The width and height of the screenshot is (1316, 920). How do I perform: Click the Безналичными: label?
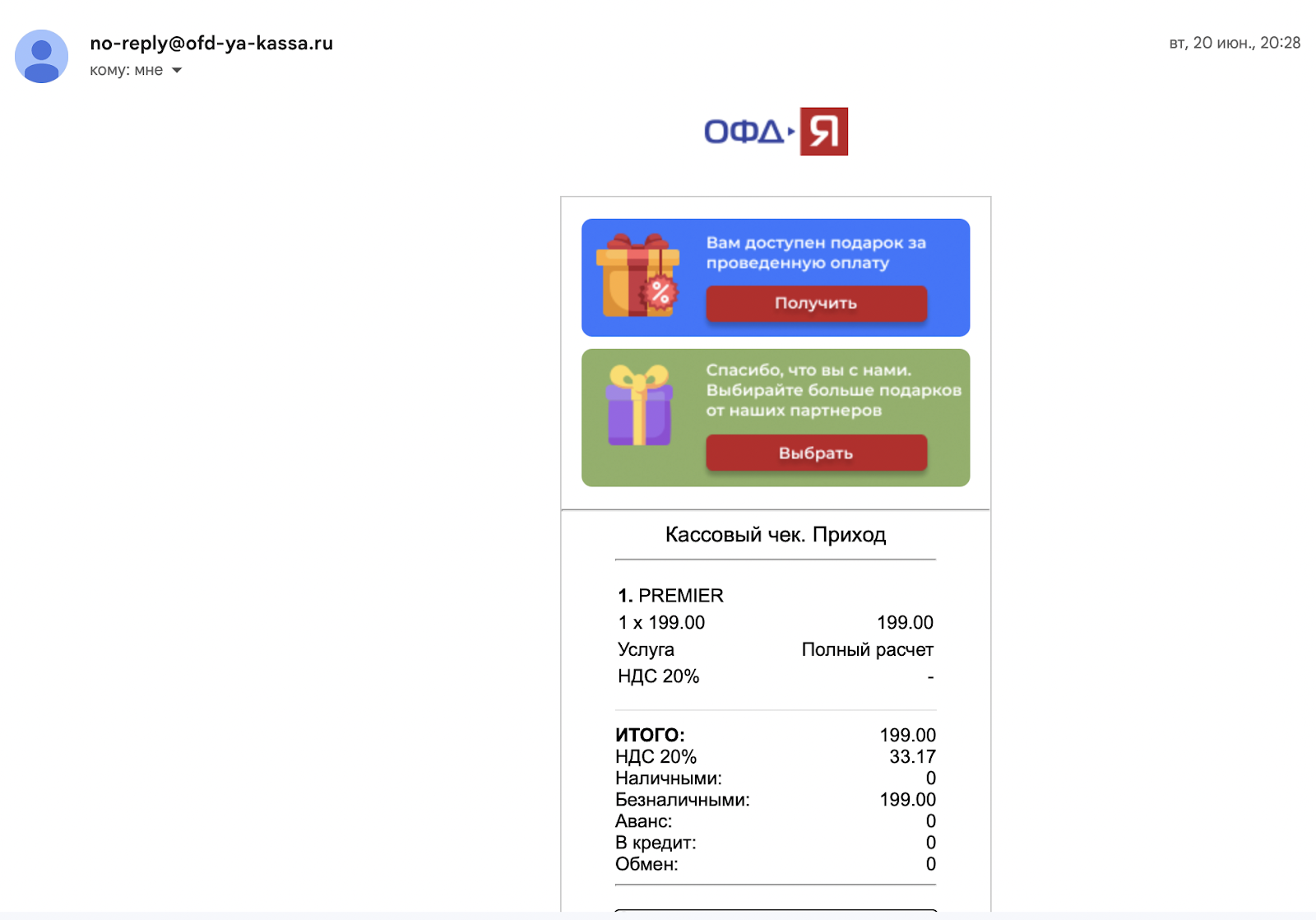pos(682,799)
